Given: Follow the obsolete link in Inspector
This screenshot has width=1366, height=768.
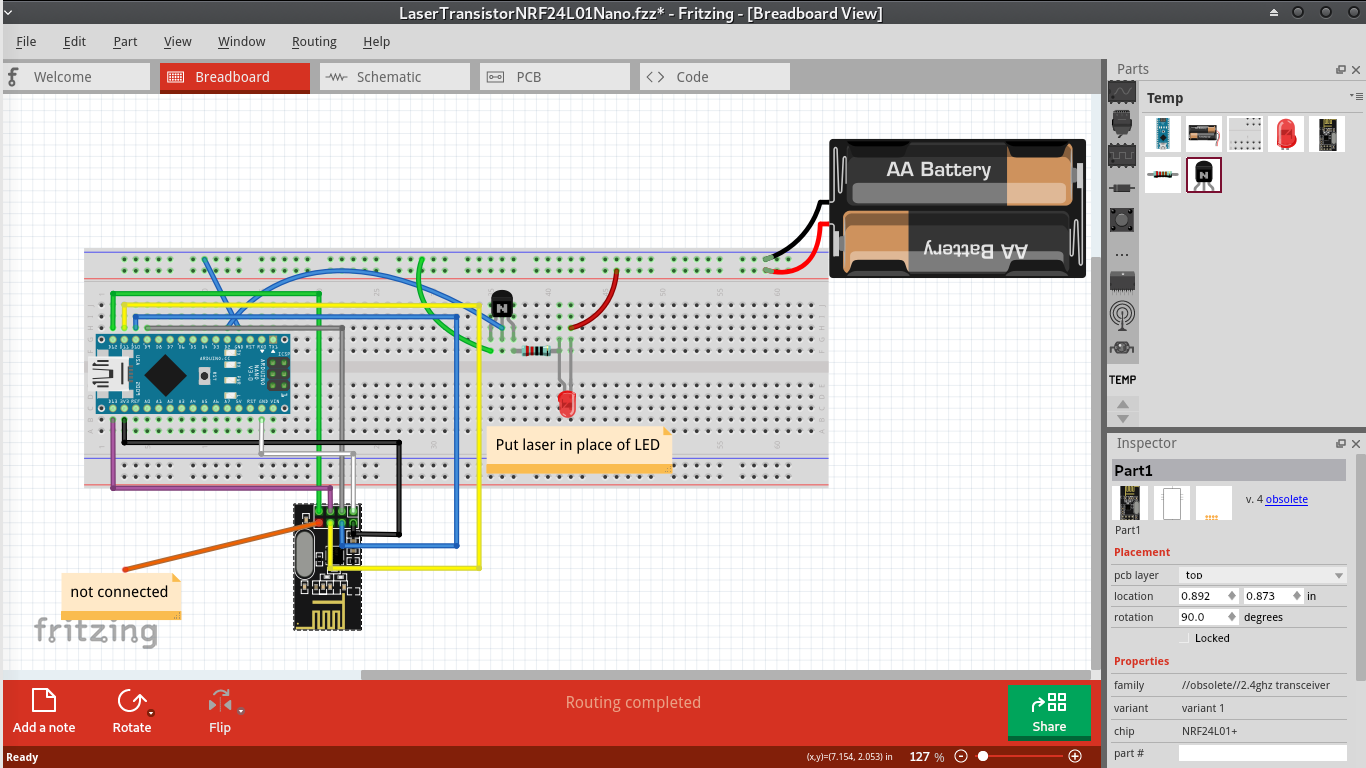Looking at the screenshot, I should click(x=1286, y=499).
